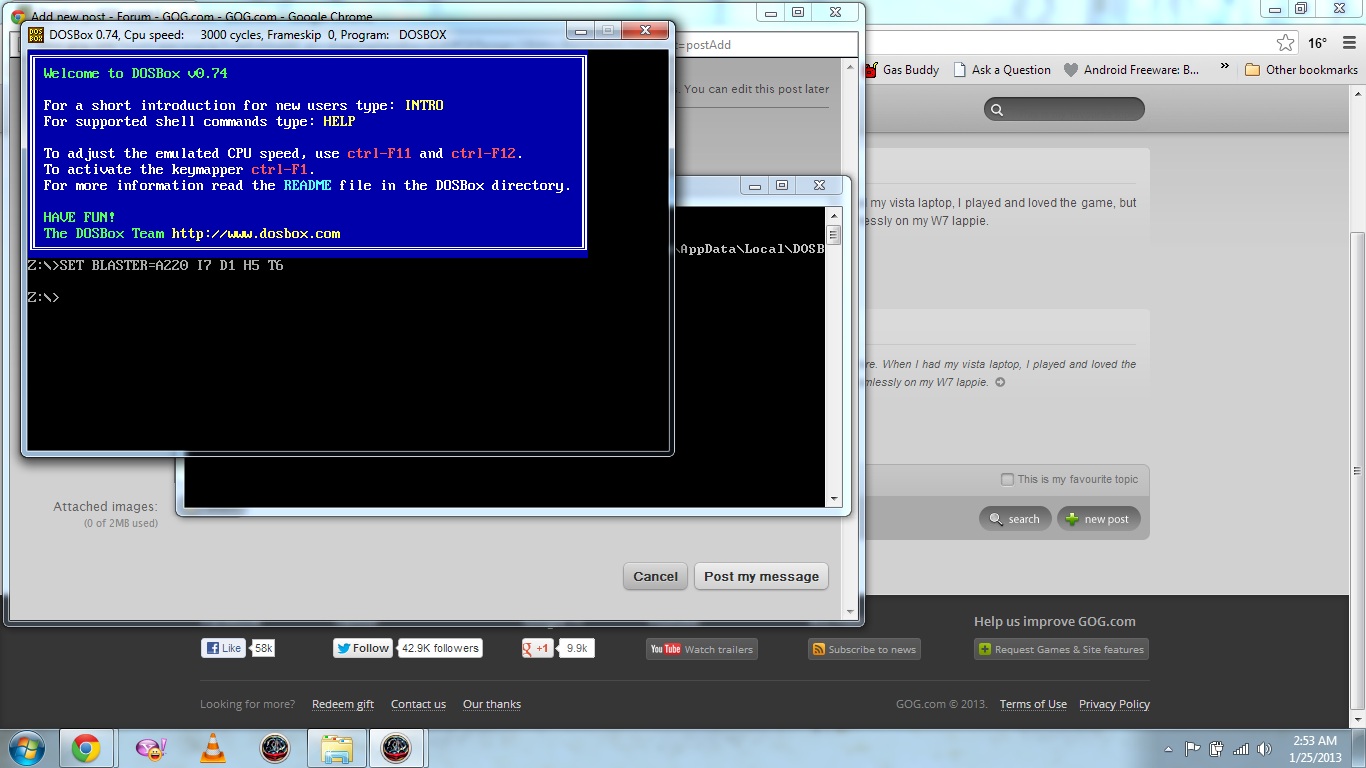Switch to Chrome in the taskbar
This screenshot has width=1366, height=768.
86,748
